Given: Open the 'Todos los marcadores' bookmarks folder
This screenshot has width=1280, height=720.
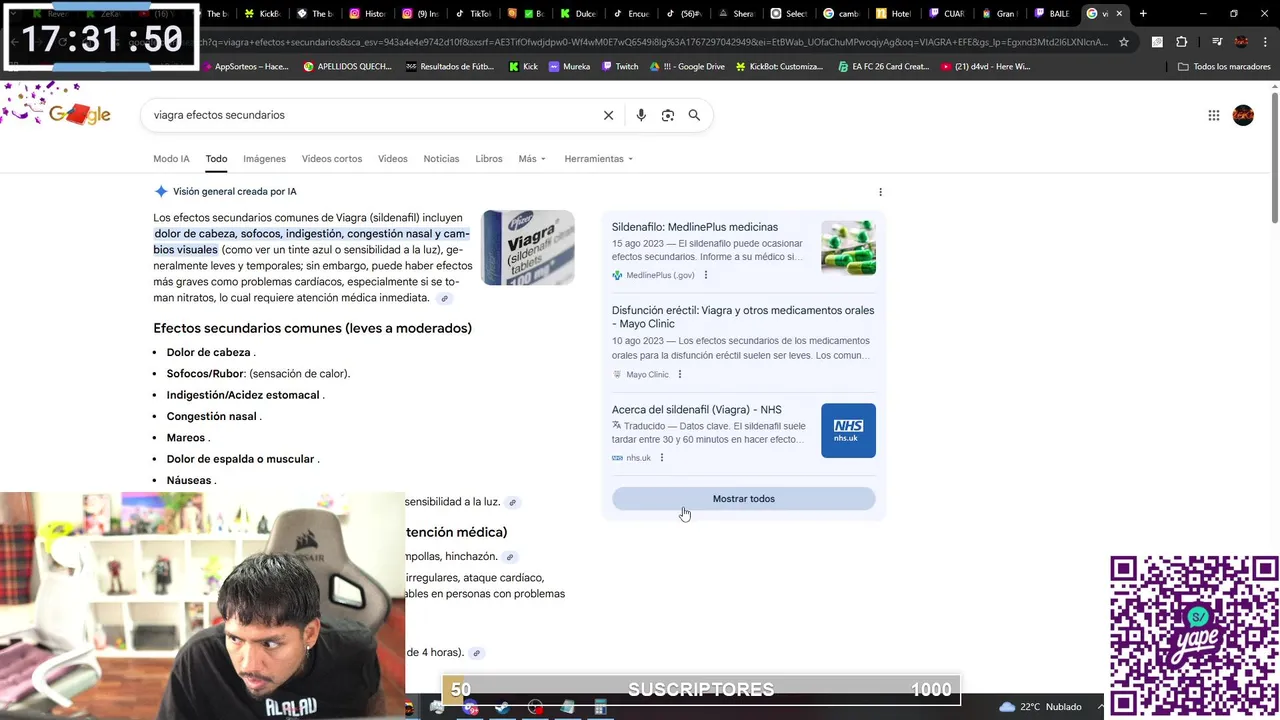Looking at the screenshot, I should (1224, 67).
